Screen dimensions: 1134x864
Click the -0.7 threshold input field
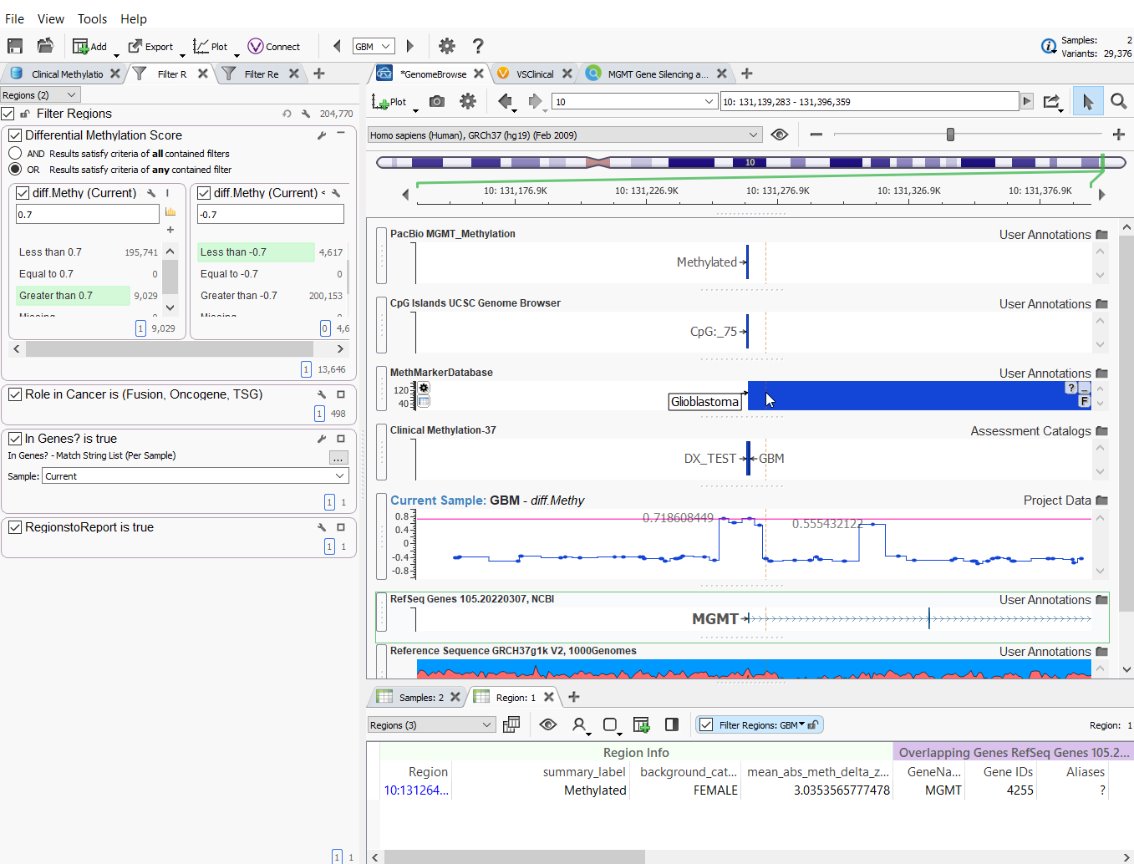[x=270, y=214]
